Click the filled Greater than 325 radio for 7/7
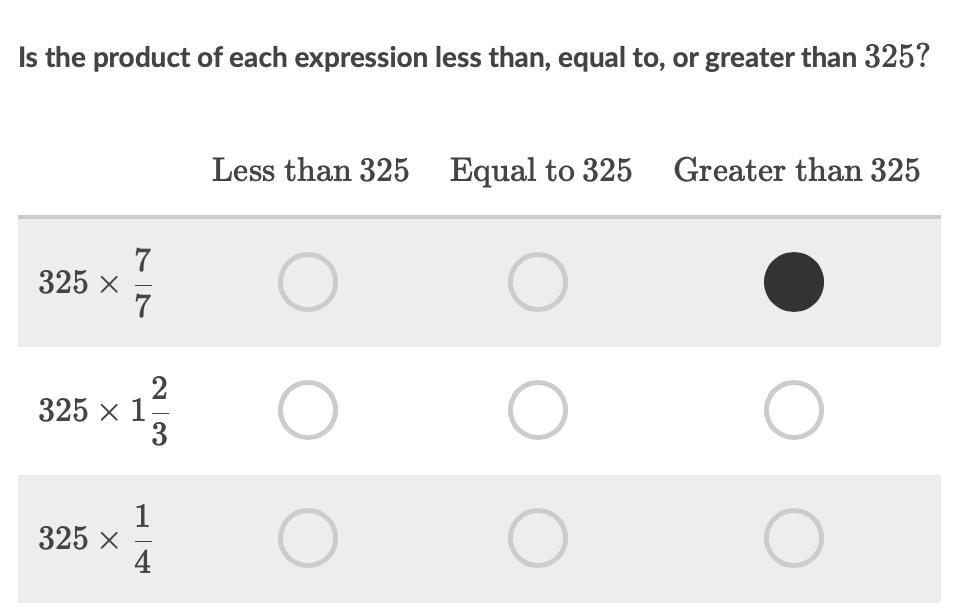The width and height of the screenshot is (956, 616). pyautogui.click(x=794, y=282)
